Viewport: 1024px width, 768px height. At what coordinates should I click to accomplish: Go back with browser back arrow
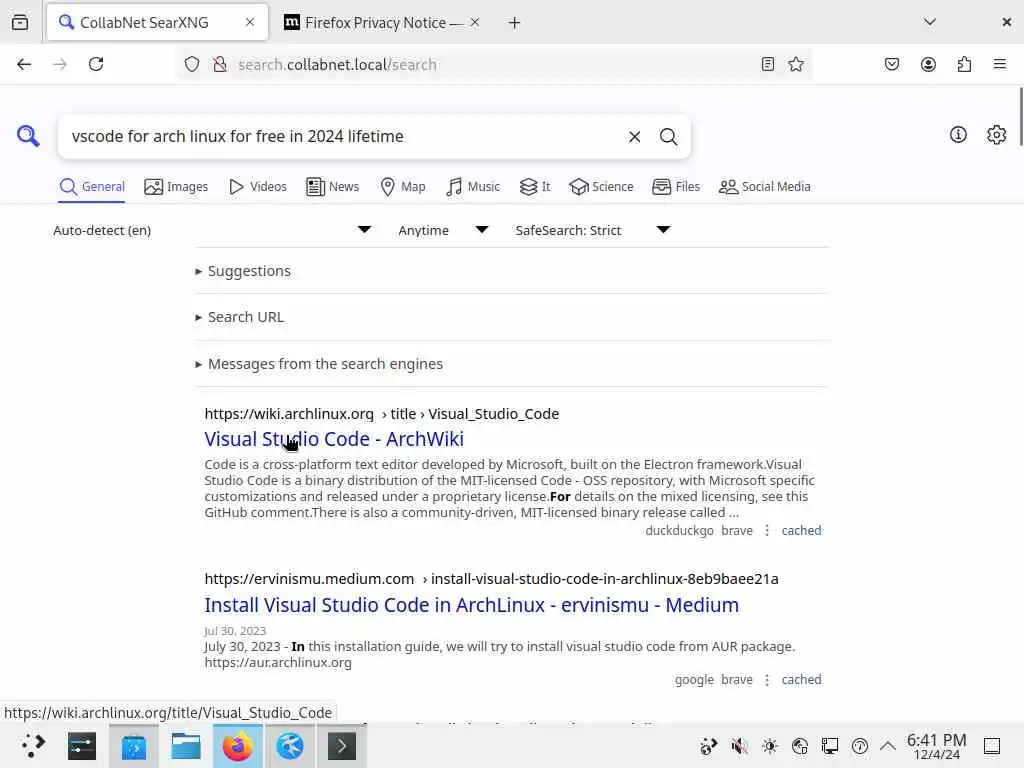click(x=24, y=64)
